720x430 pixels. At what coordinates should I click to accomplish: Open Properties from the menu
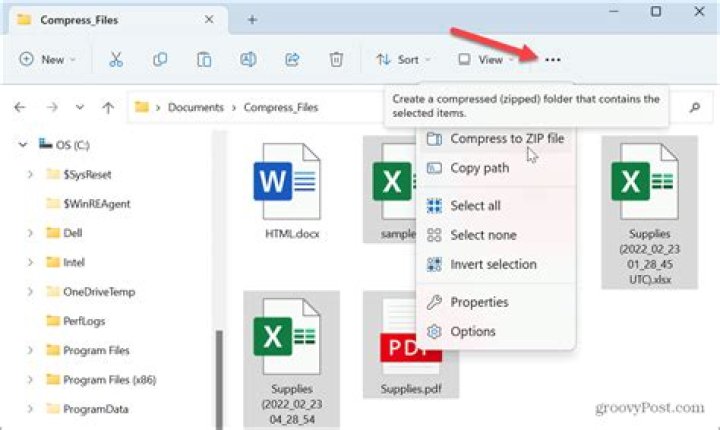[x=479, y=302]
